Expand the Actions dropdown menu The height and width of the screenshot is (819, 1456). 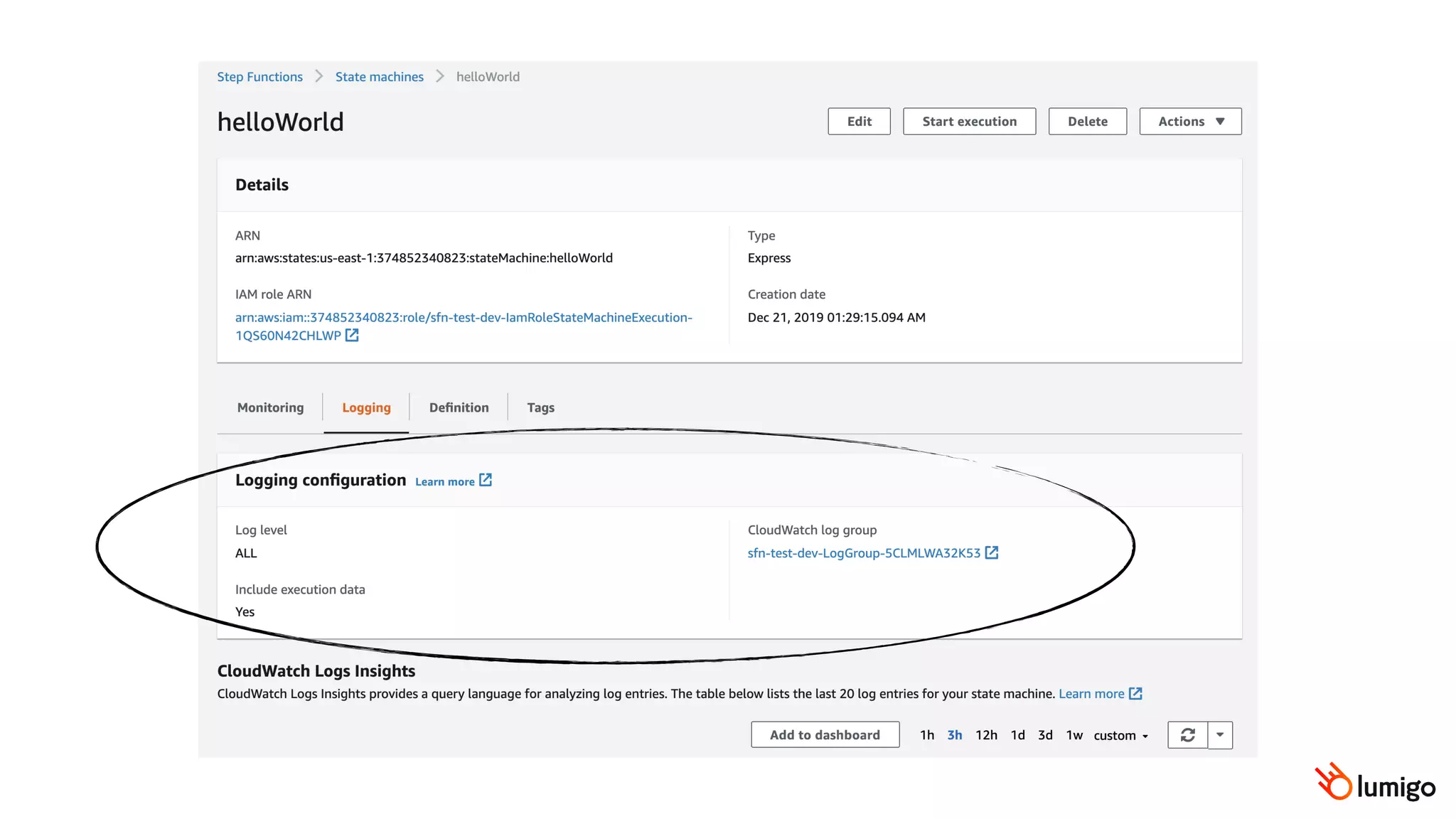pyautogui.click(x=1190, y=122)
